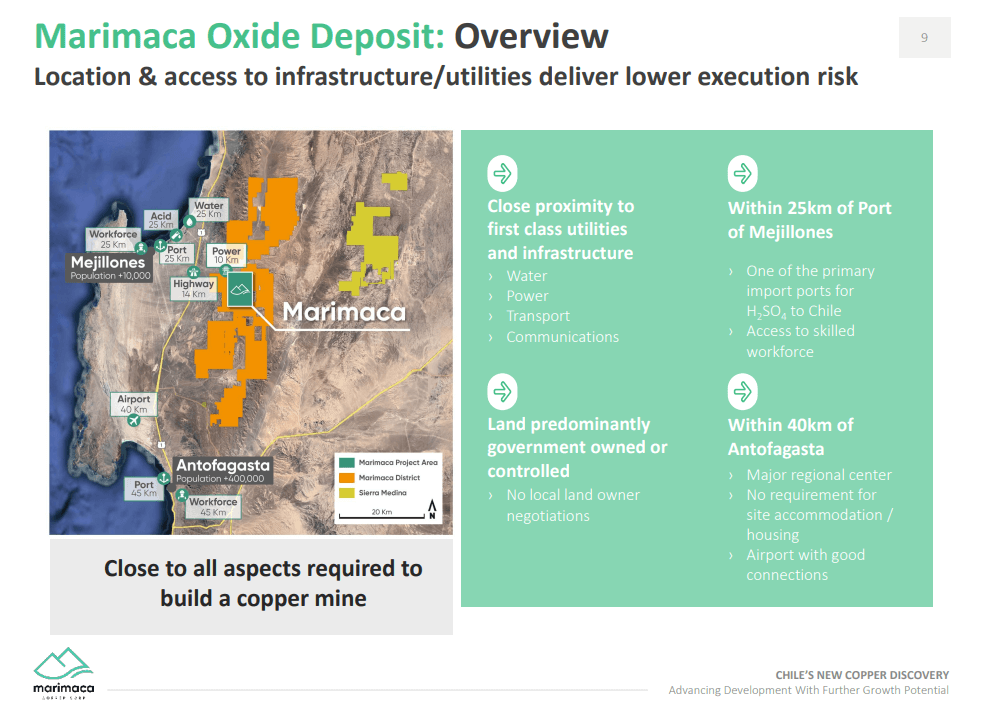Click the 'Close proximity to first class utilities' heading
Image resolution: width=984 pixels, height=708 pixels.
coord(560,230)
